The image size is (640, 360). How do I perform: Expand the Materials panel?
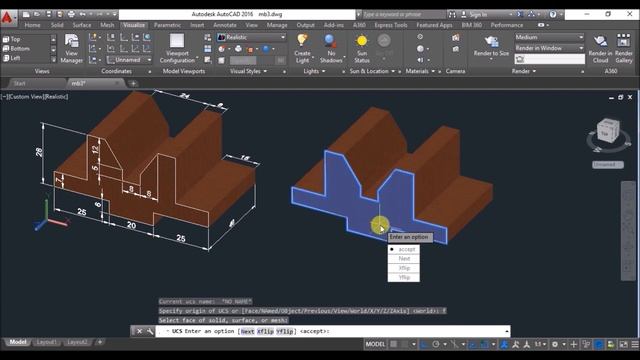pos(420,71)
